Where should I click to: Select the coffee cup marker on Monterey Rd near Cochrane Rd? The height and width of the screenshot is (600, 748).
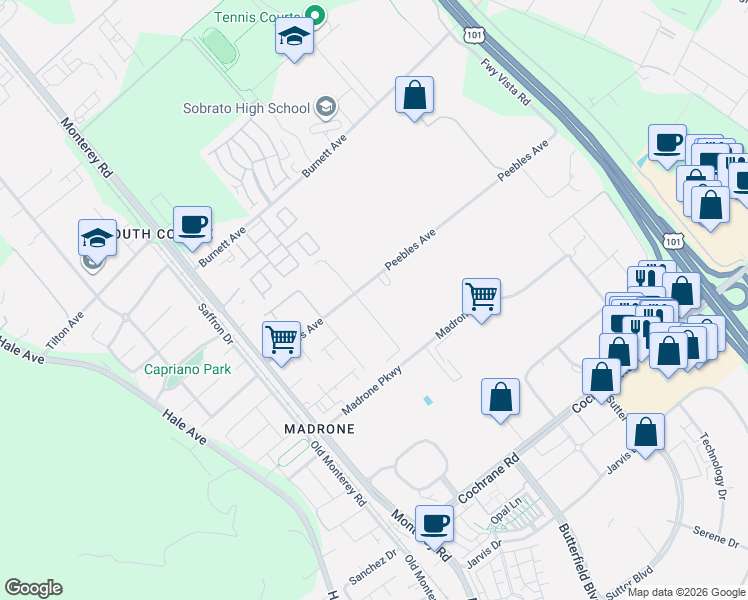(x=434, y=526)
